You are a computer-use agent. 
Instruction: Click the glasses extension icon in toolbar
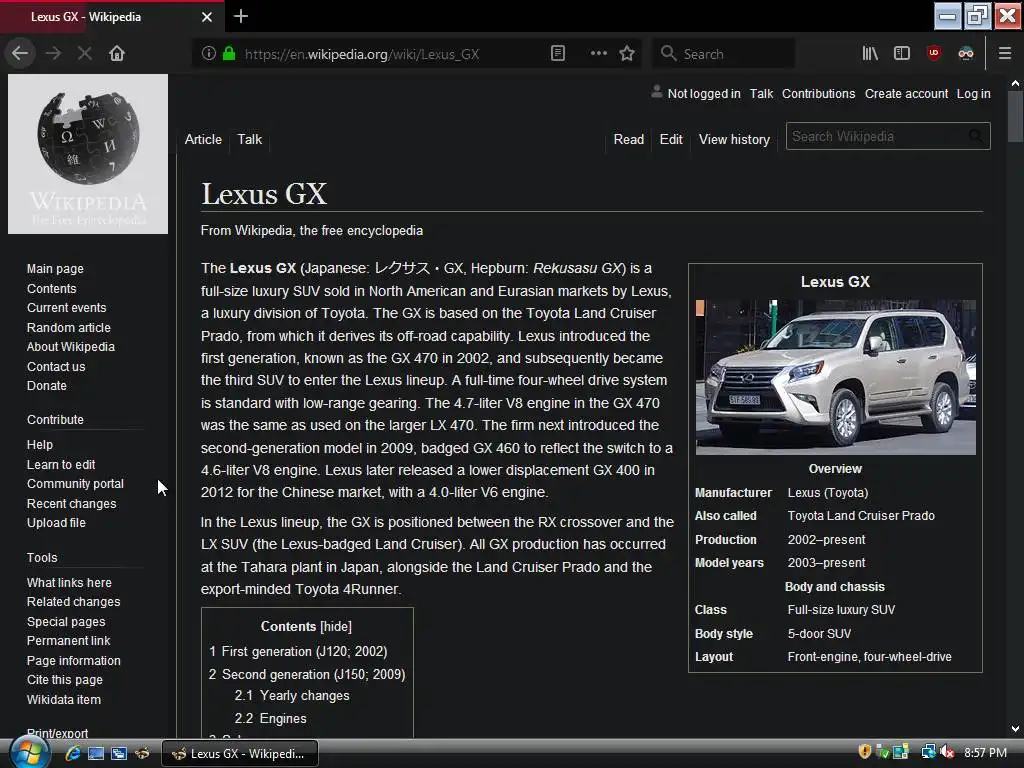[x=966, y=54]
